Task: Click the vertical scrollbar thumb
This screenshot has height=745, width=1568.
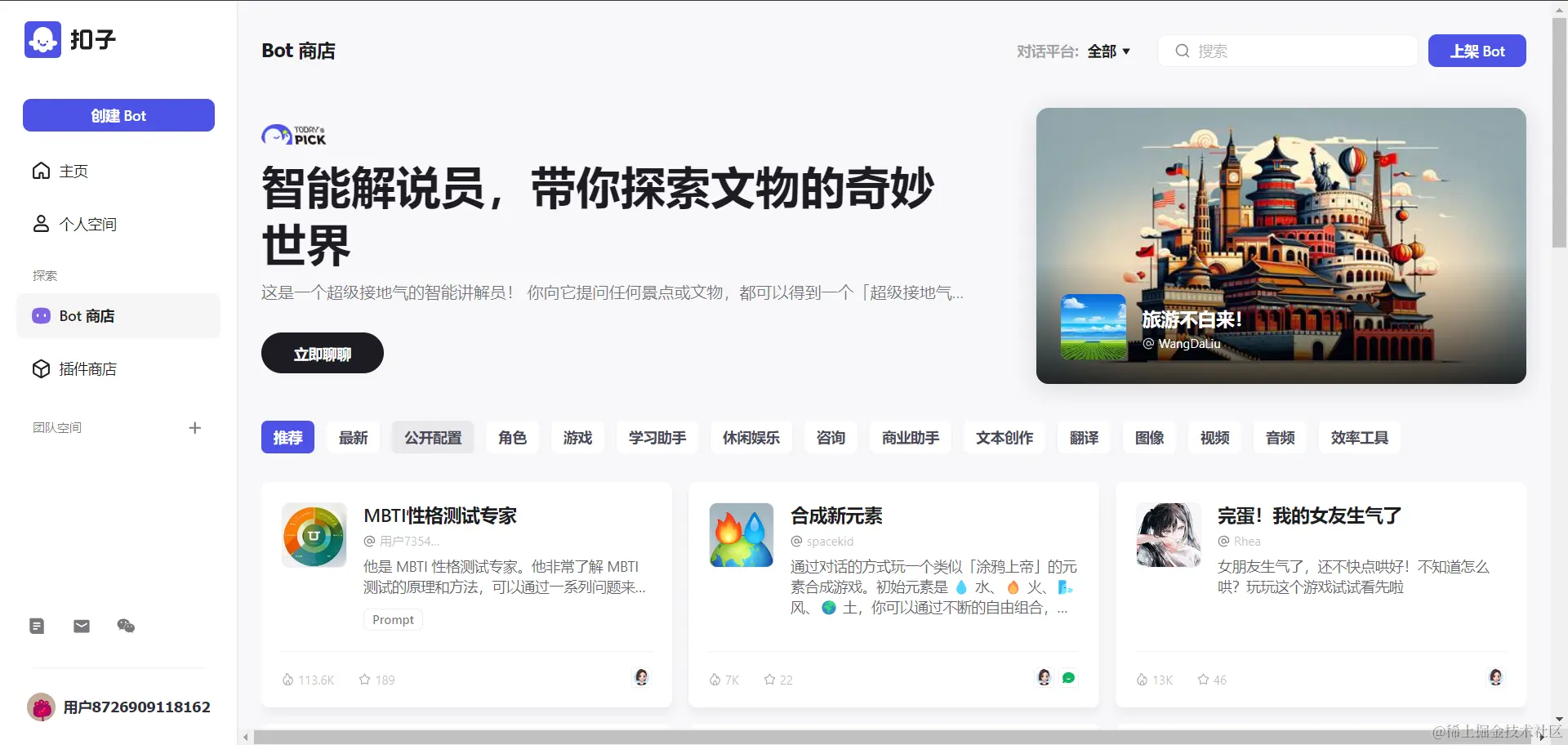Action: [x=1559, y=131]
